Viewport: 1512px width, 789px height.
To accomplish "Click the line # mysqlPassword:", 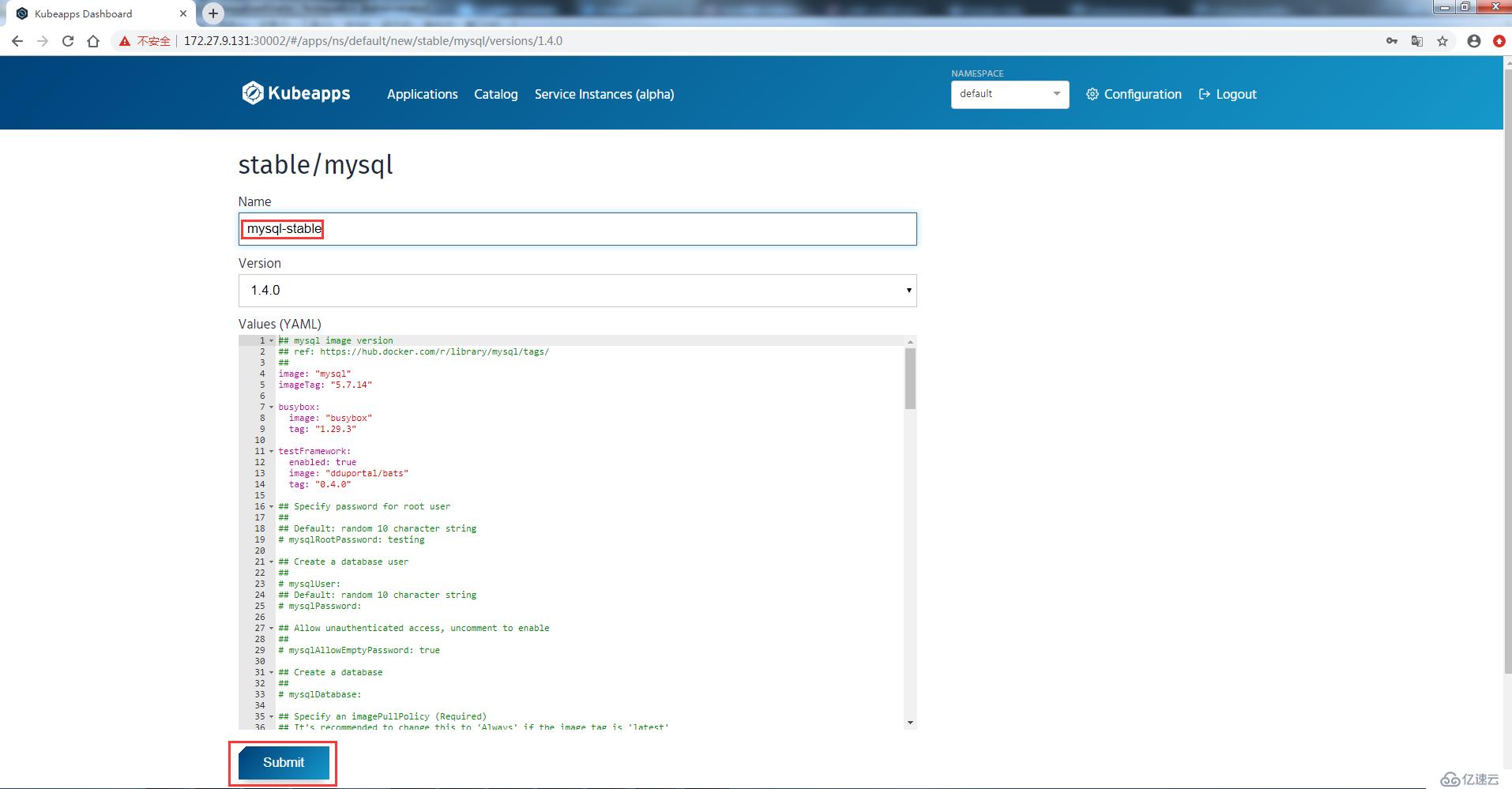I will 320,607.
